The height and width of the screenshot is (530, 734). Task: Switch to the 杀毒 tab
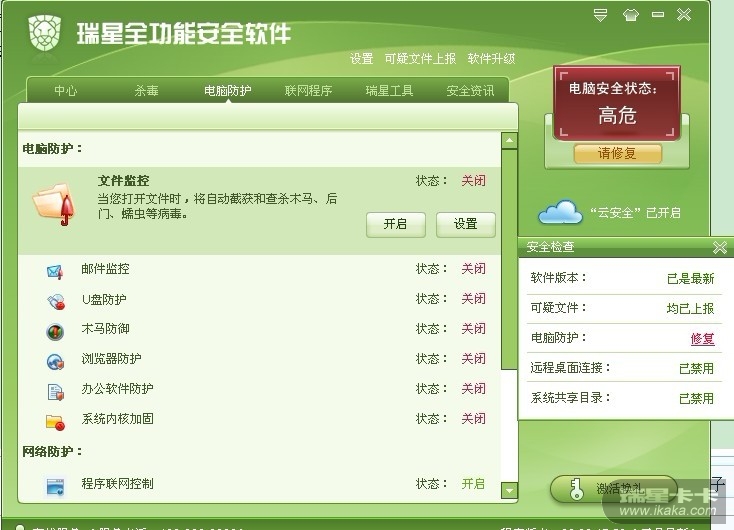point(147,90)
